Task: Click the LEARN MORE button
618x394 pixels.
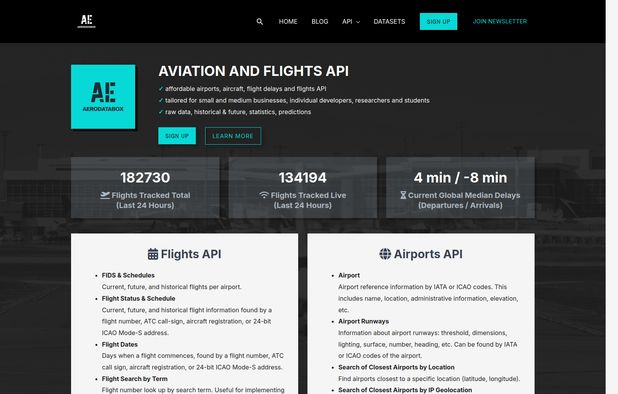Action: coord(233,136)
